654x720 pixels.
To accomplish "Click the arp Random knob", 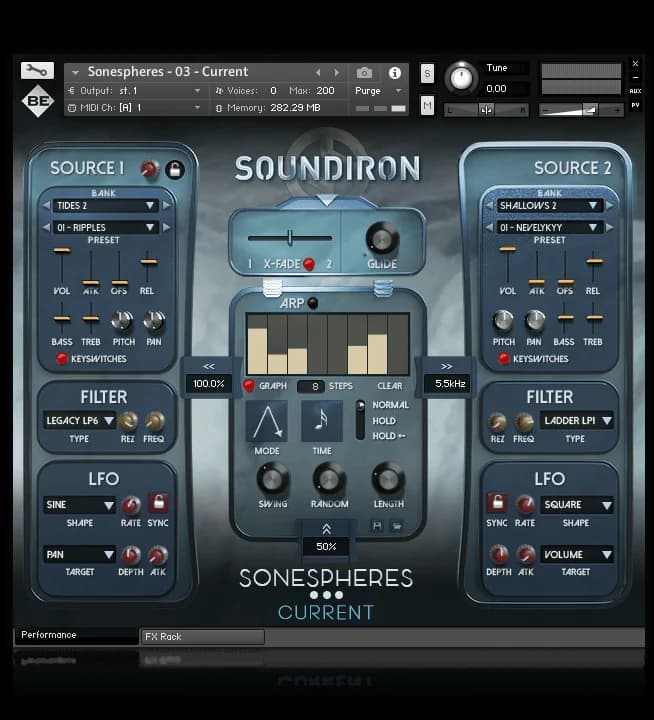I will tap(329, 480).
